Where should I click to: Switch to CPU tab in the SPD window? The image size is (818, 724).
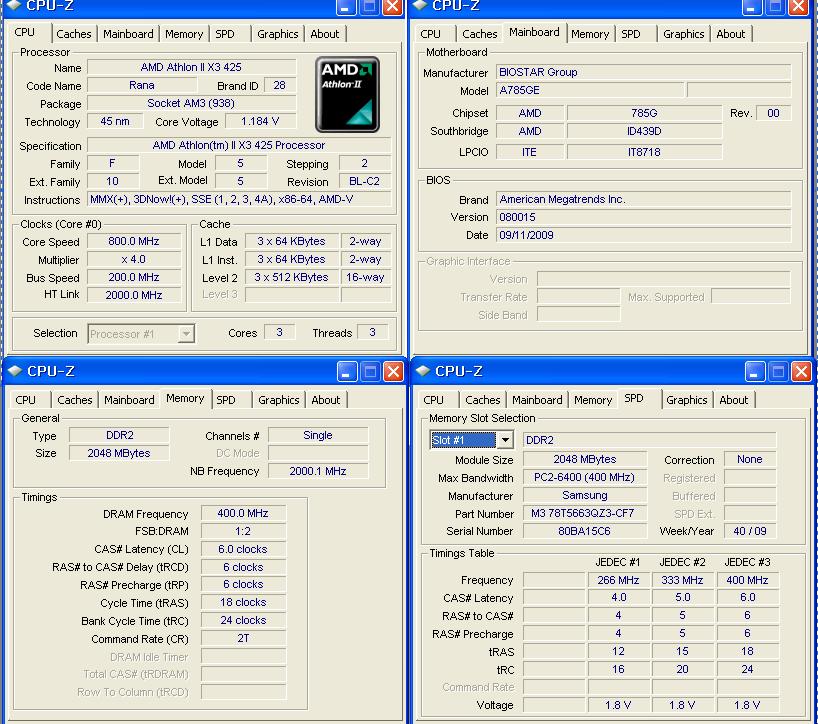point(434,400)
